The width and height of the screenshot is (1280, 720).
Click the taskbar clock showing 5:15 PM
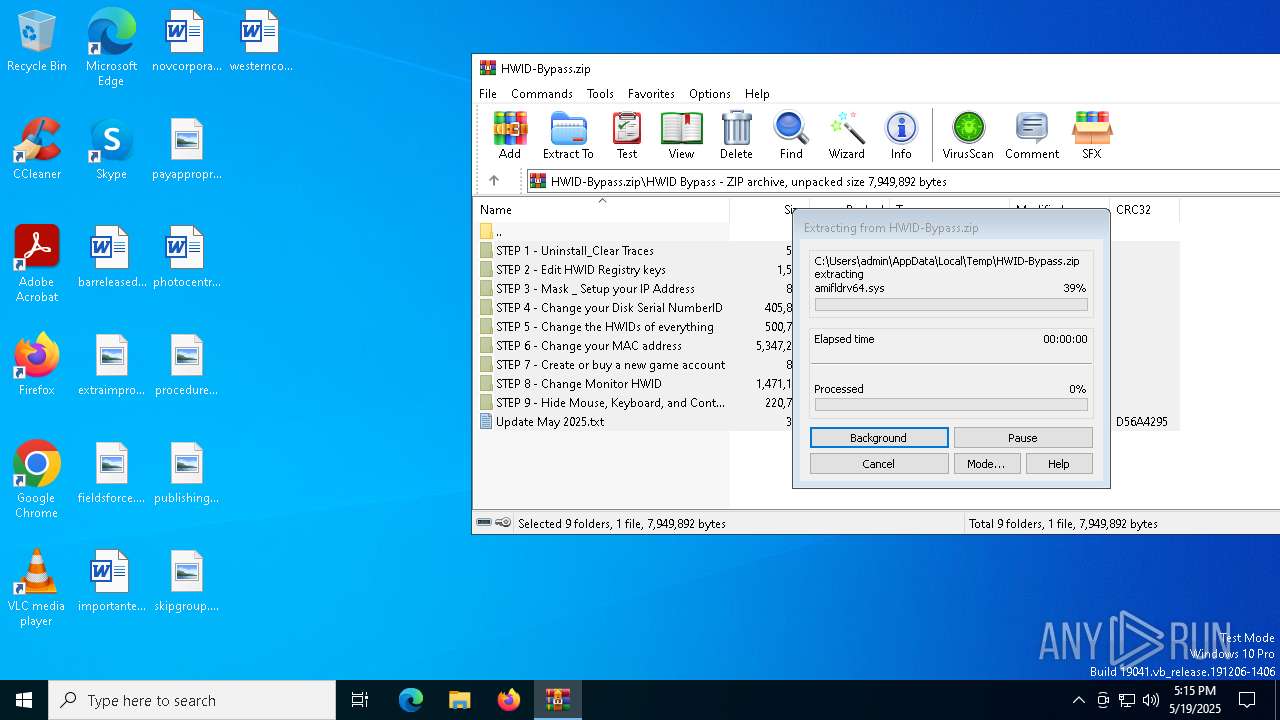tap(1195, 700)
